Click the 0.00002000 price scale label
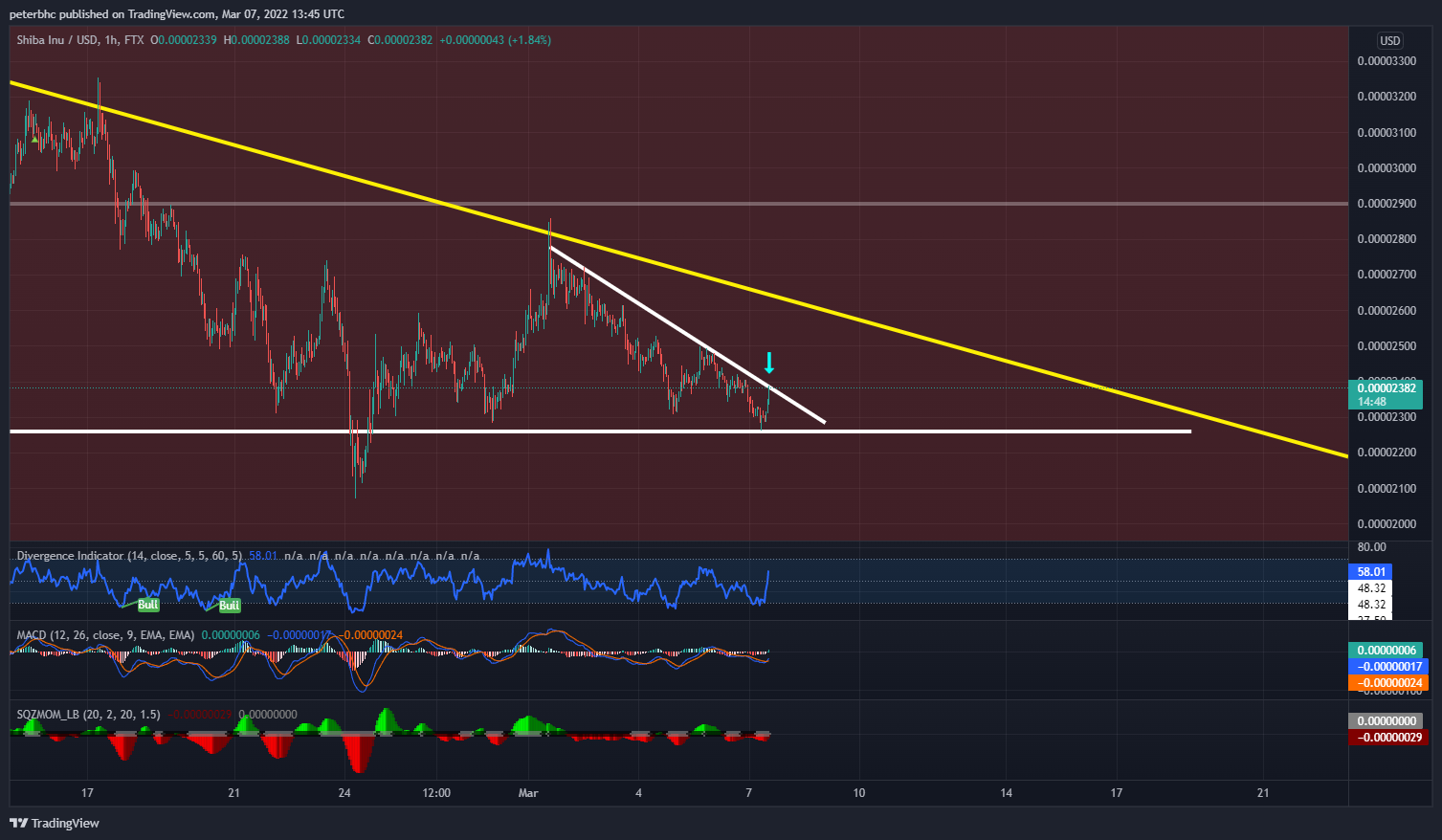Viewport: 1442px width, 840px height. (1387, 524)
